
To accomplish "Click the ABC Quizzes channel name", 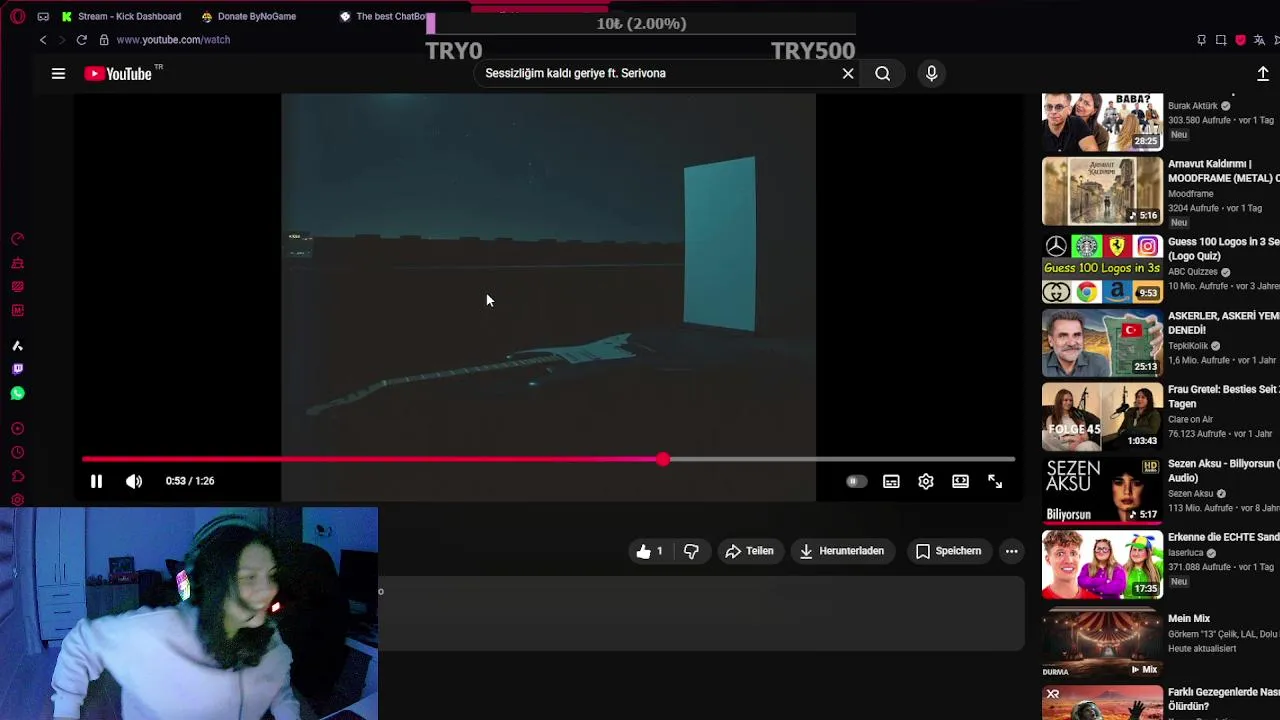I will 1192,272.
